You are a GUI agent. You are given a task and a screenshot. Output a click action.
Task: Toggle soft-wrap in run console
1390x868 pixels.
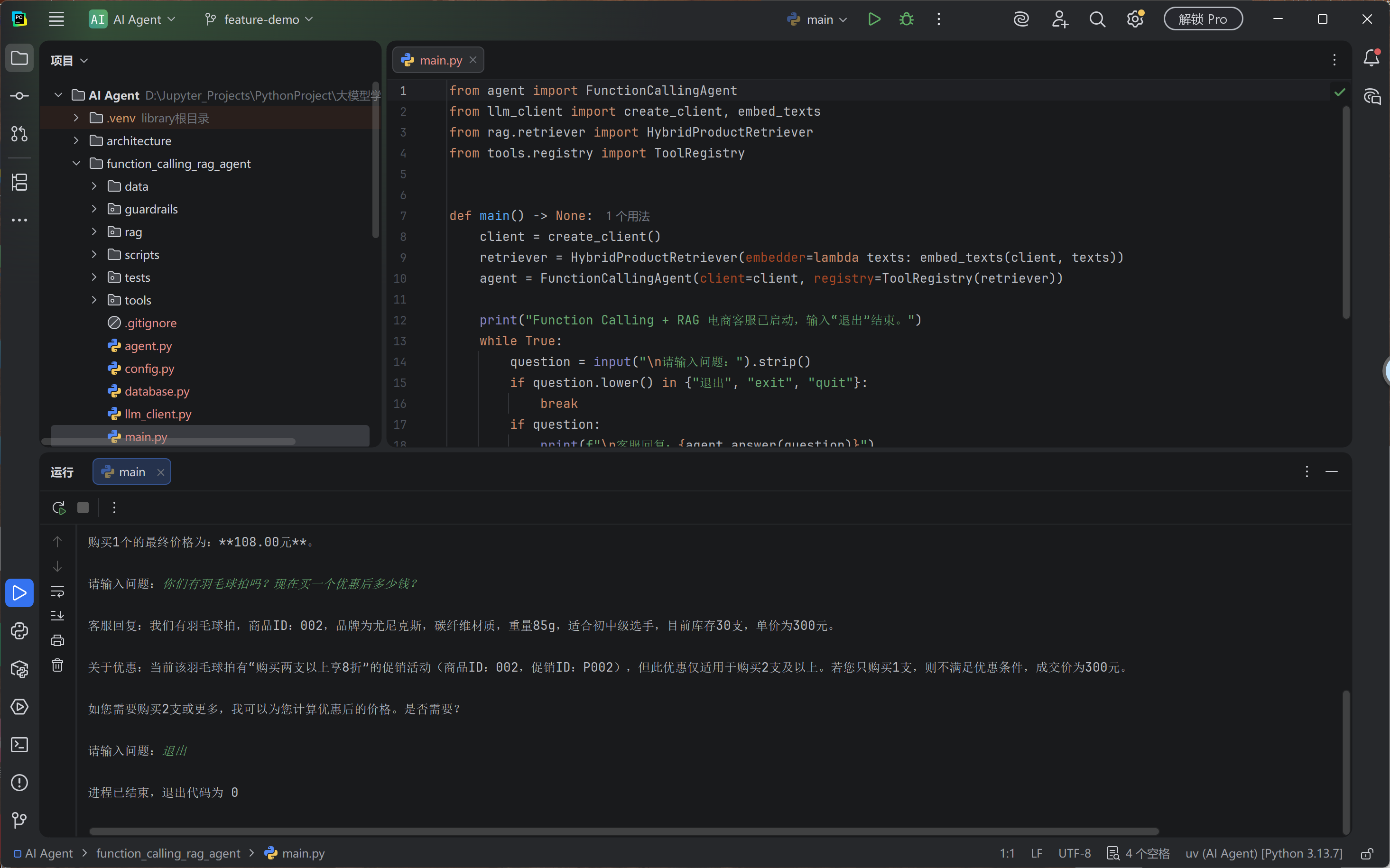(57, 591)
